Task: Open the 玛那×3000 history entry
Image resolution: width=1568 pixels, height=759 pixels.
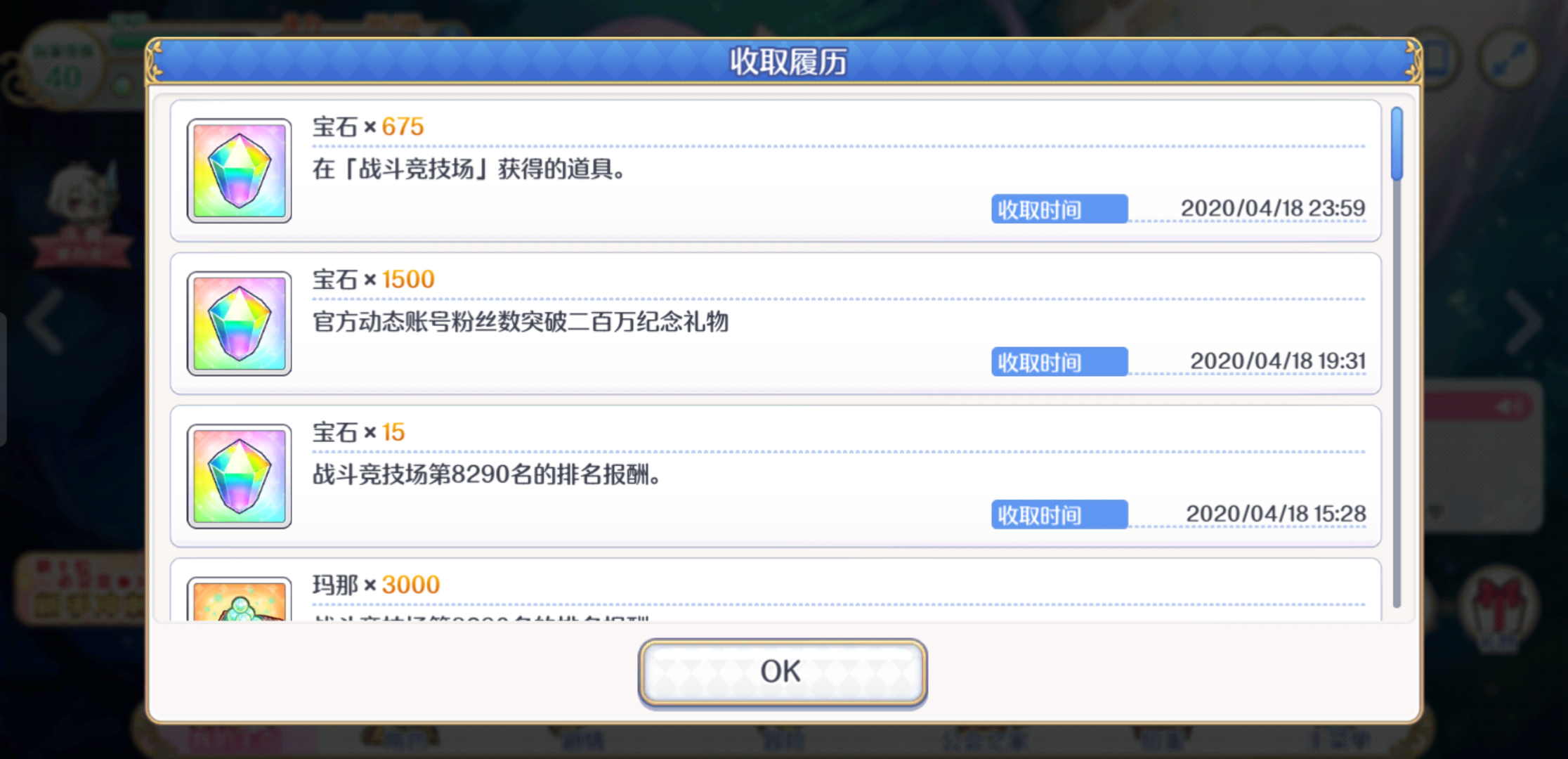Action: point(776,590)
